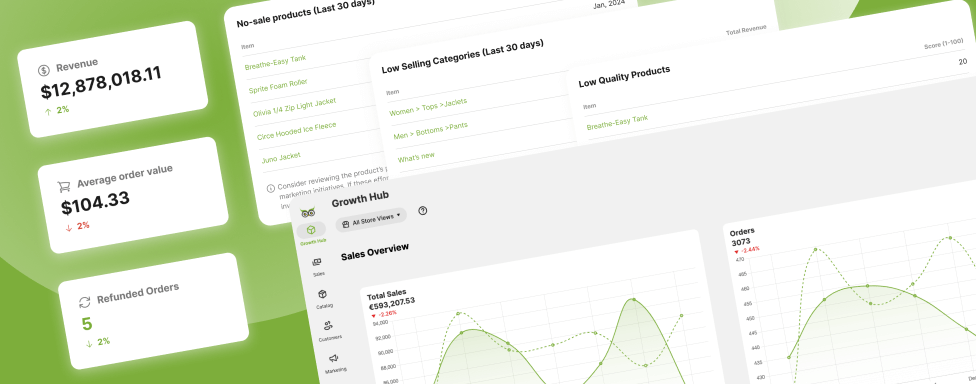The width and height of the screenshot is (976, 384).
Task: Open the Catalog sidebar icon
Action: point(323,297)
